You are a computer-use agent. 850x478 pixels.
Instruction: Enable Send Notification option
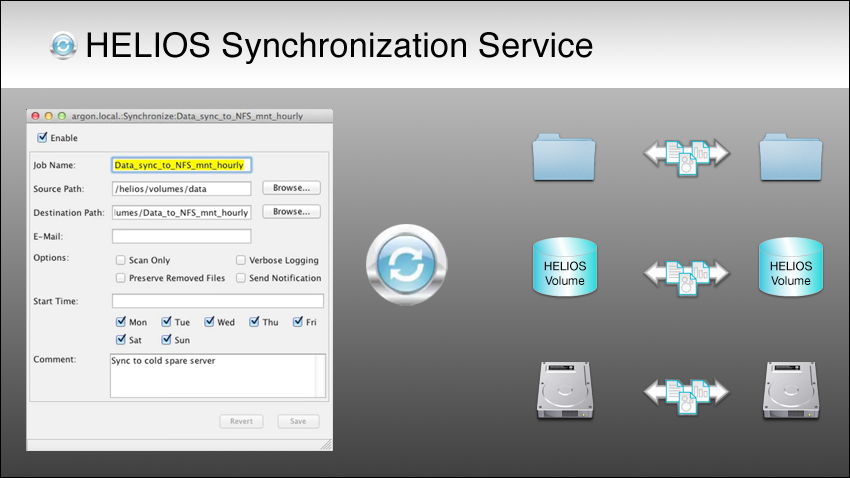click(x=241, y=278)
